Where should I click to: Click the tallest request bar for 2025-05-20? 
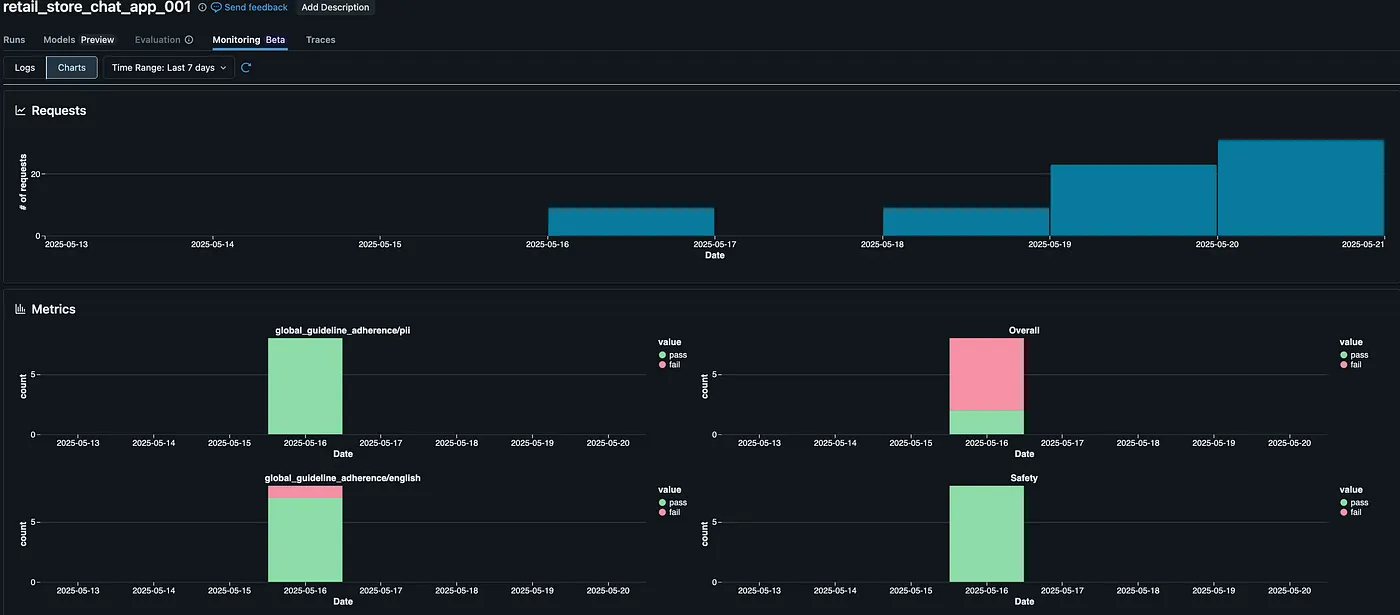[1300, 190]
